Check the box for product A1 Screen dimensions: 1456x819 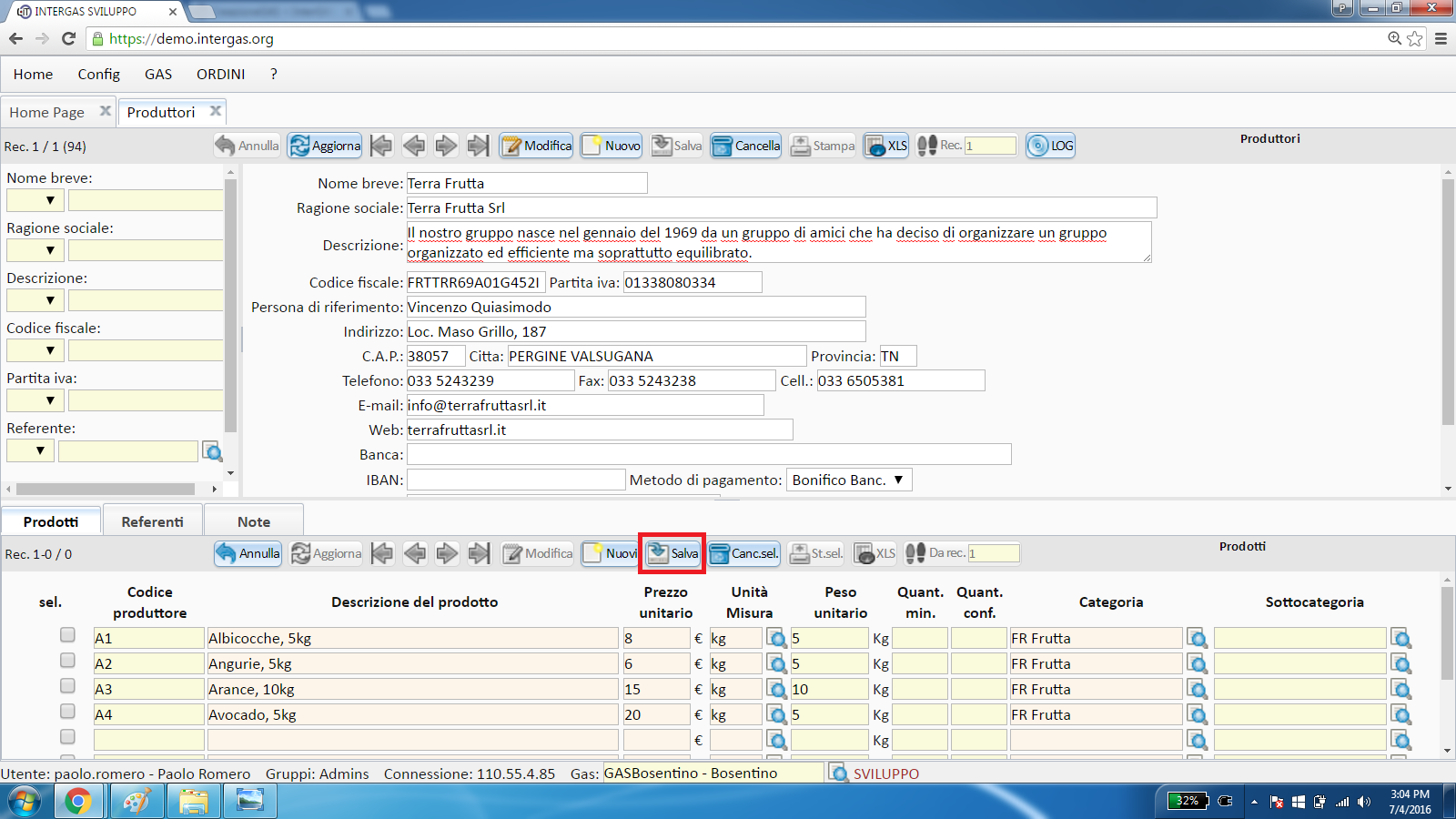[x=67, y=634]
